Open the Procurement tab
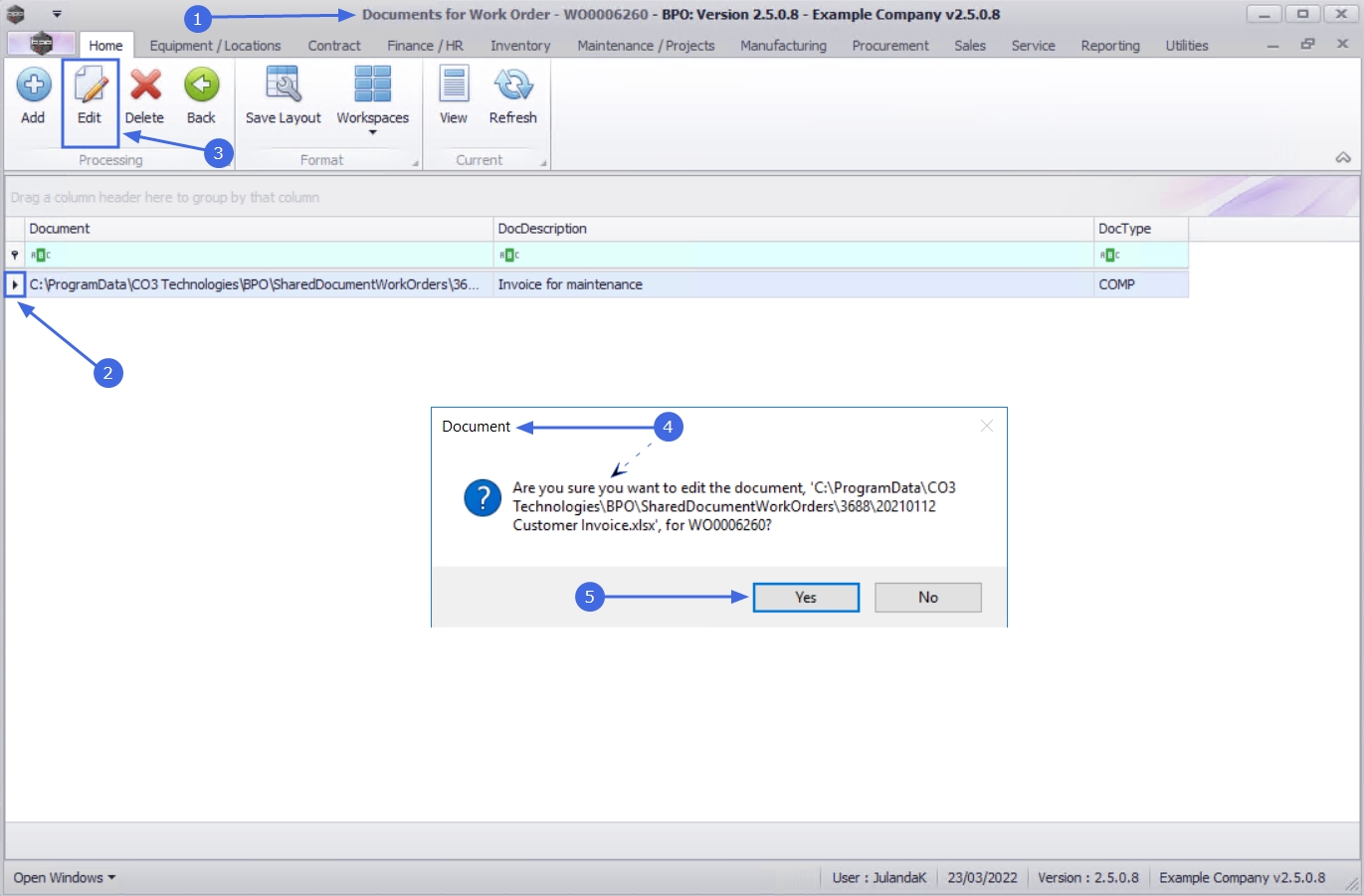The image size is (1364, 896). click(890, 46)
